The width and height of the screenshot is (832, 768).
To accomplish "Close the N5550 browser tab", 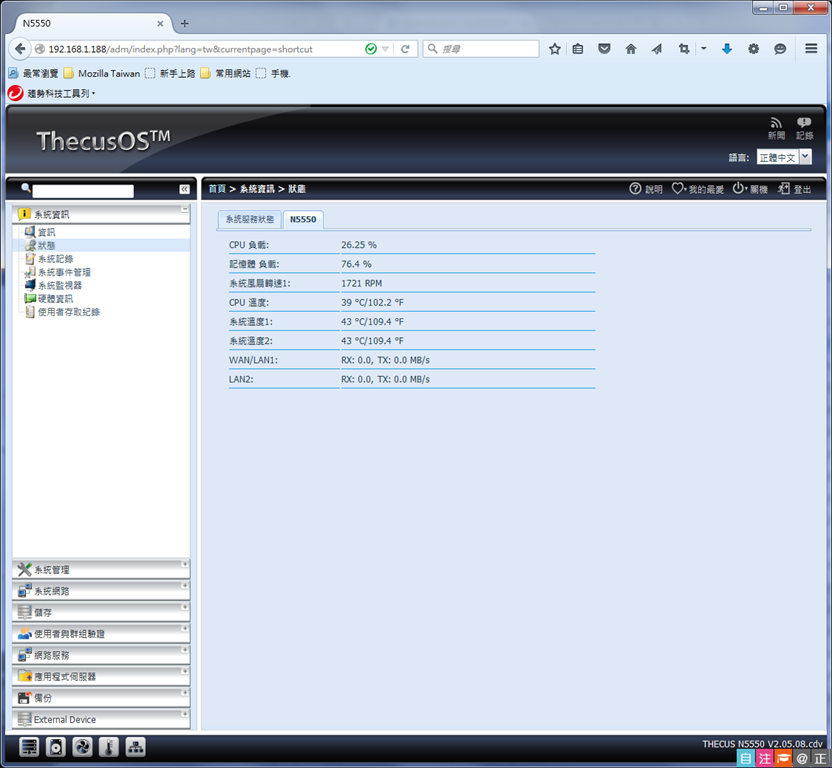I will tap(160, 23).
